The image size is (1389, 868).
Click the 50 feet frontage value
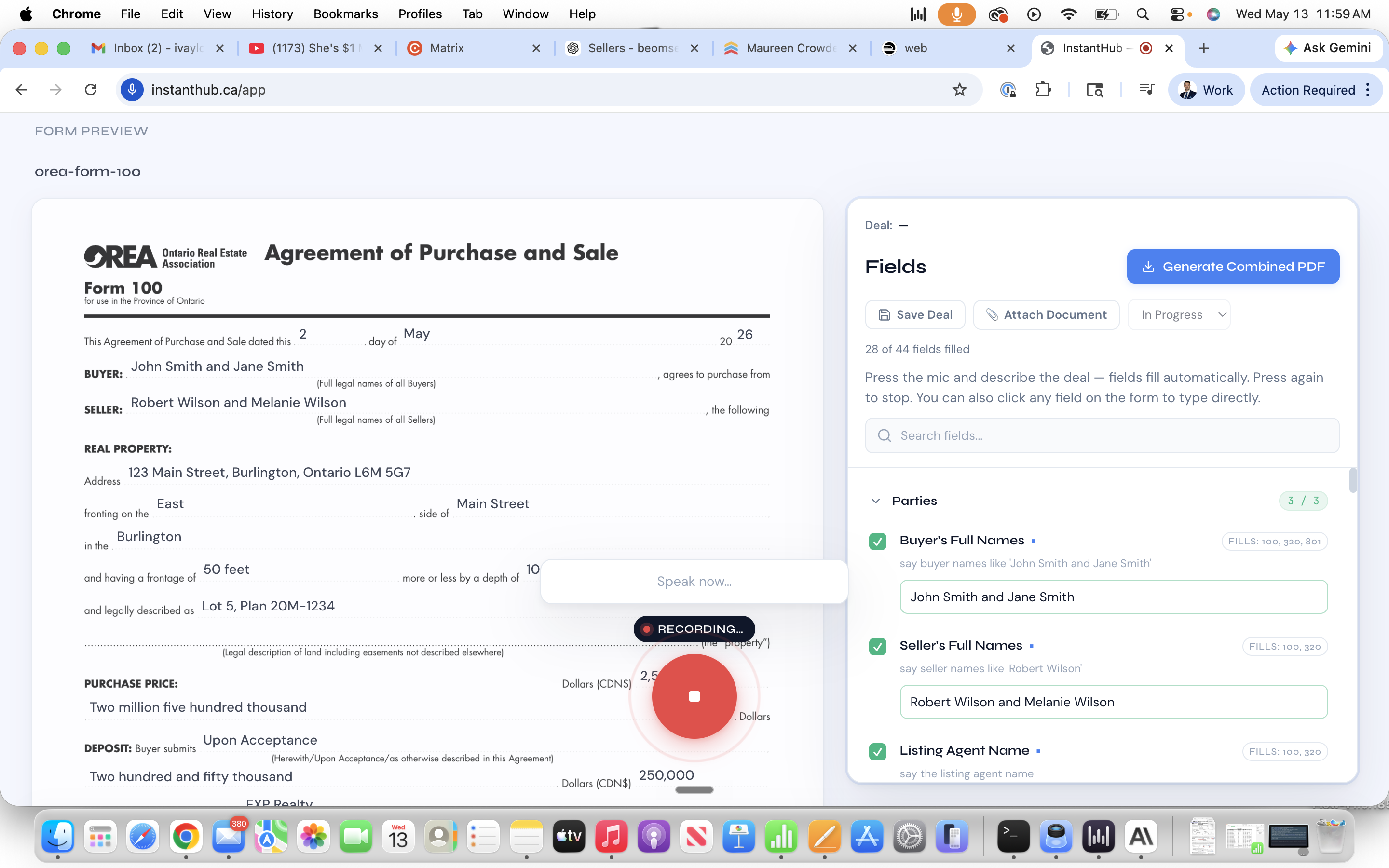226,570
